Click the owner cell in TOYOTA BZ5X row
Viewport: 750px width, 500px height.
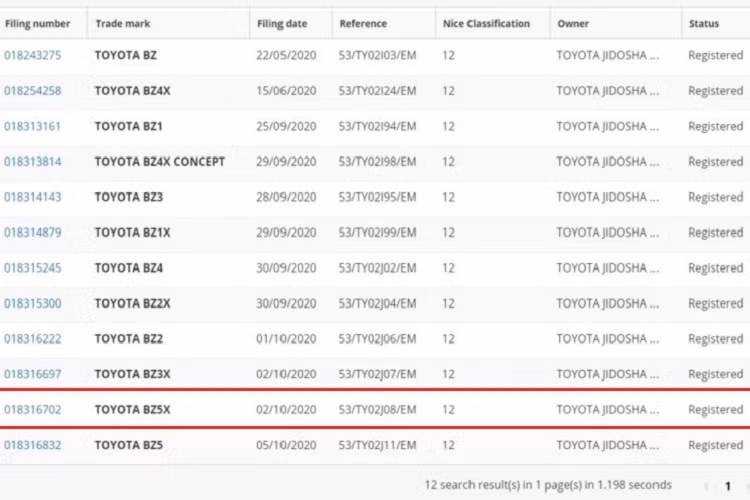[x=608, y=410]
